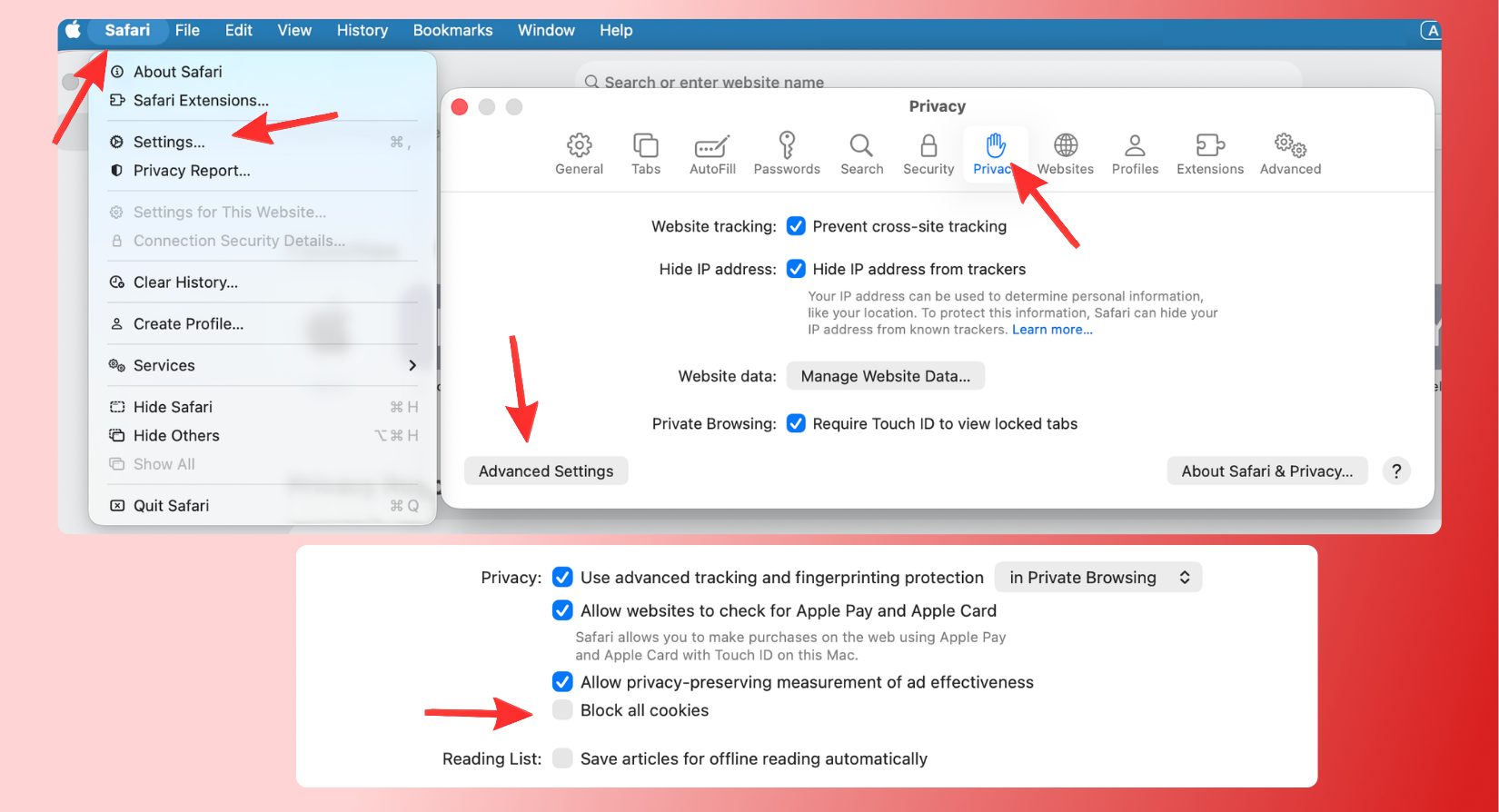Open the View menu
The height and width of the screenshot is (812, 1499).
tap(294, 30)
